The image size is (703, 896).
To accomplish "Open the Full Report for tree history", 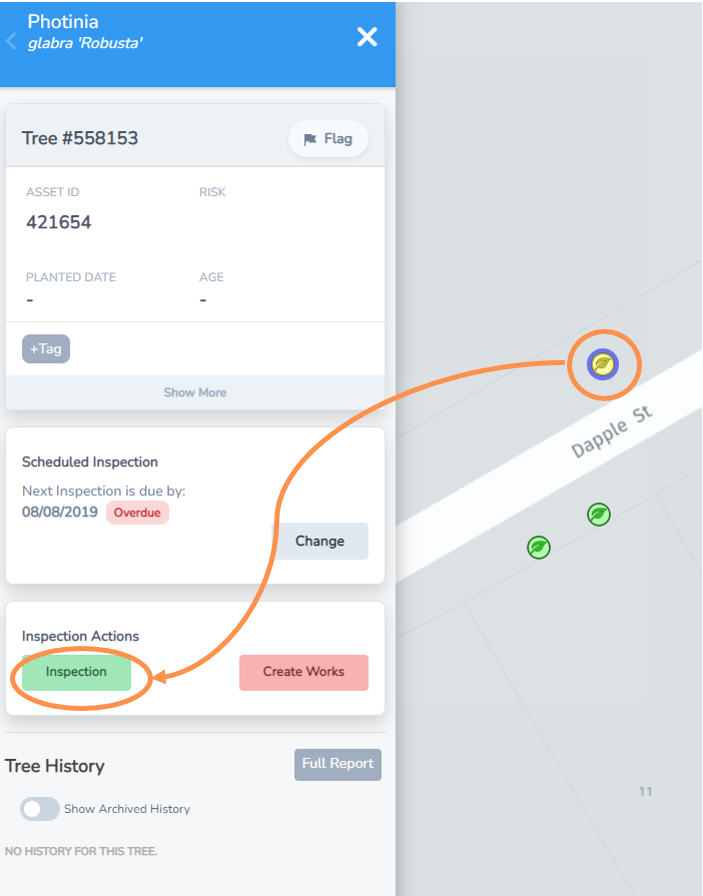I will point(338,764).
